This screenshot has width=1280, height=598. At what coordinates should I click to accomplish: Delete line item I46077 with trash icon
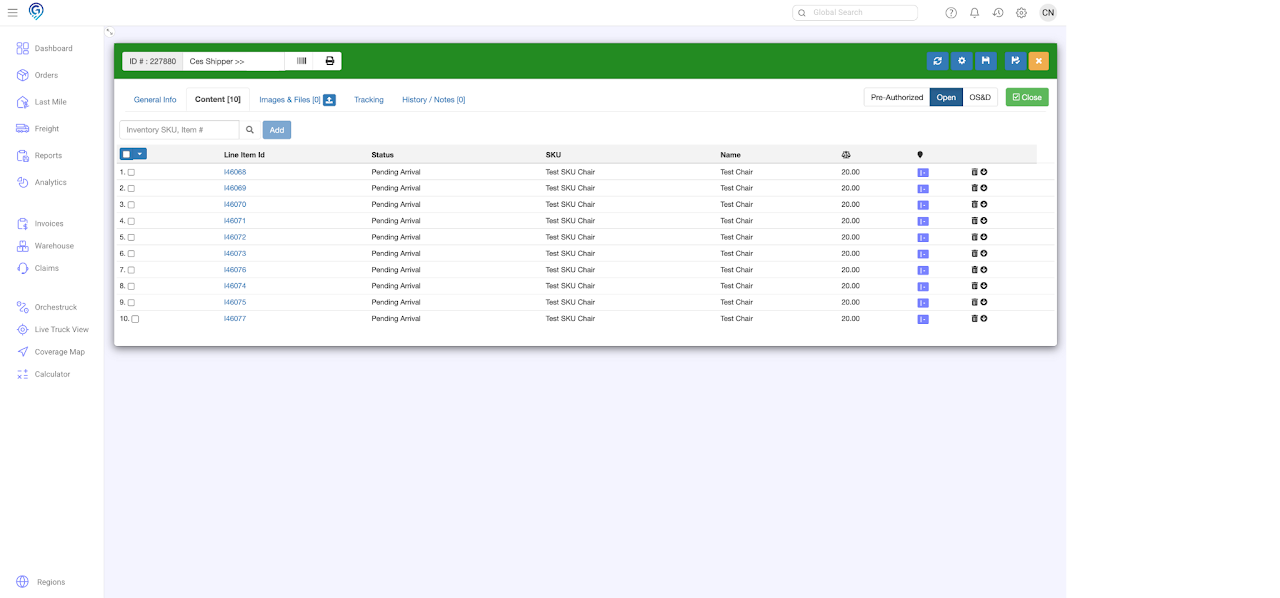975,319
